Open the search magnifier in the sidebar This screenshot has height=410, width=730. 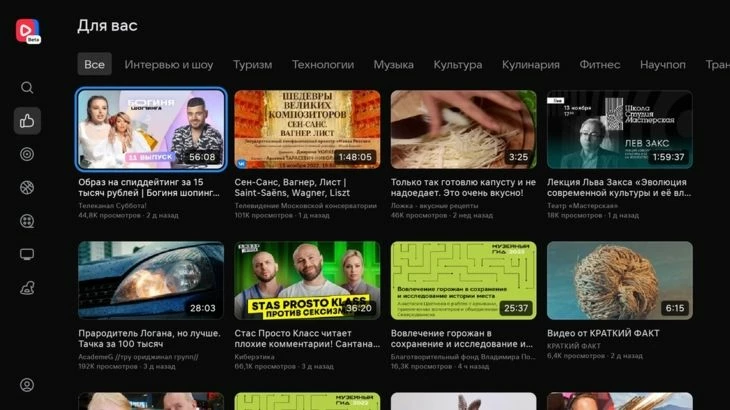[x=27, y=87]
